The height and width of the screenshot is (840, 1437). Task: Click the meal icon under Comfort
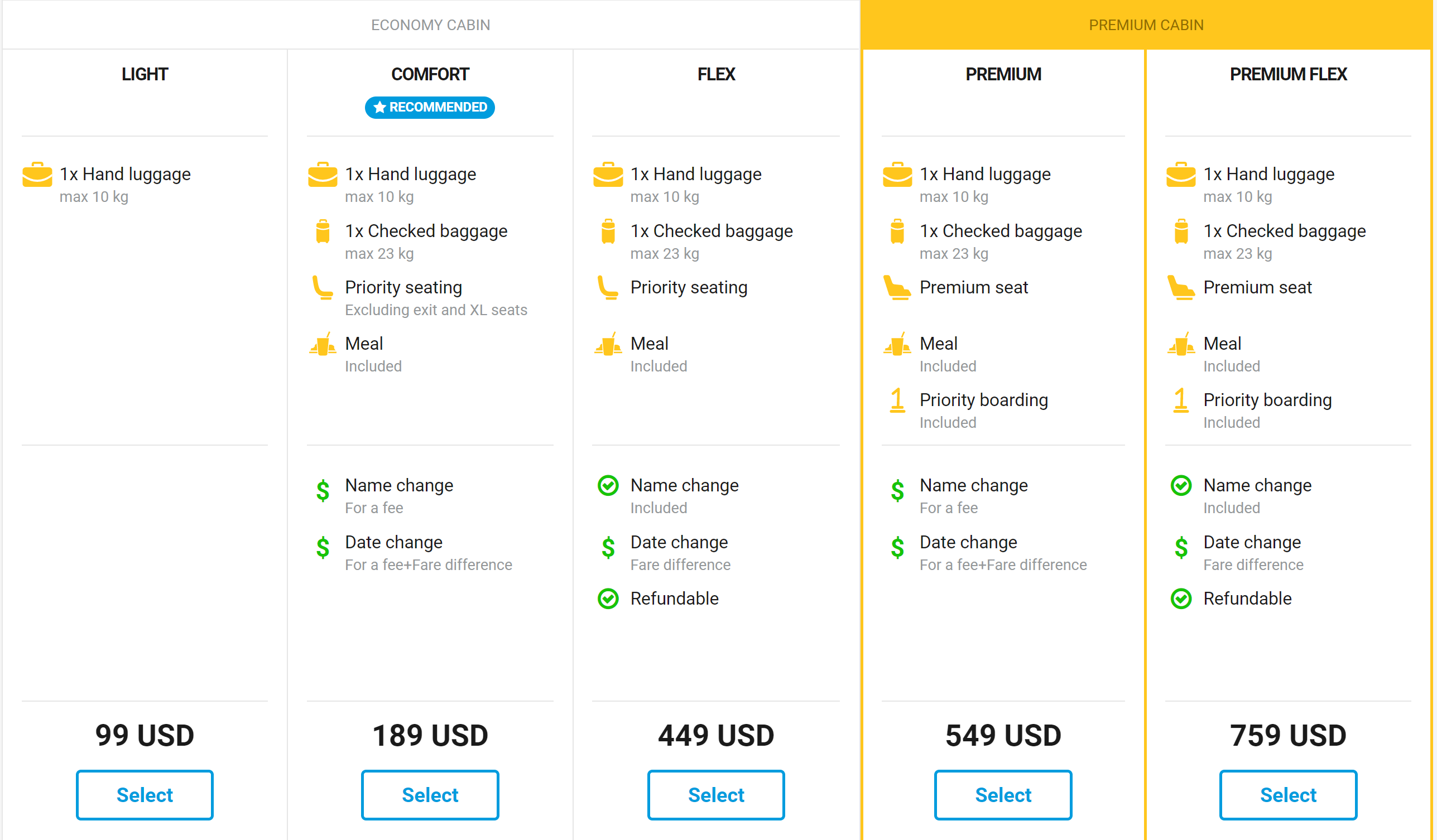323,344
